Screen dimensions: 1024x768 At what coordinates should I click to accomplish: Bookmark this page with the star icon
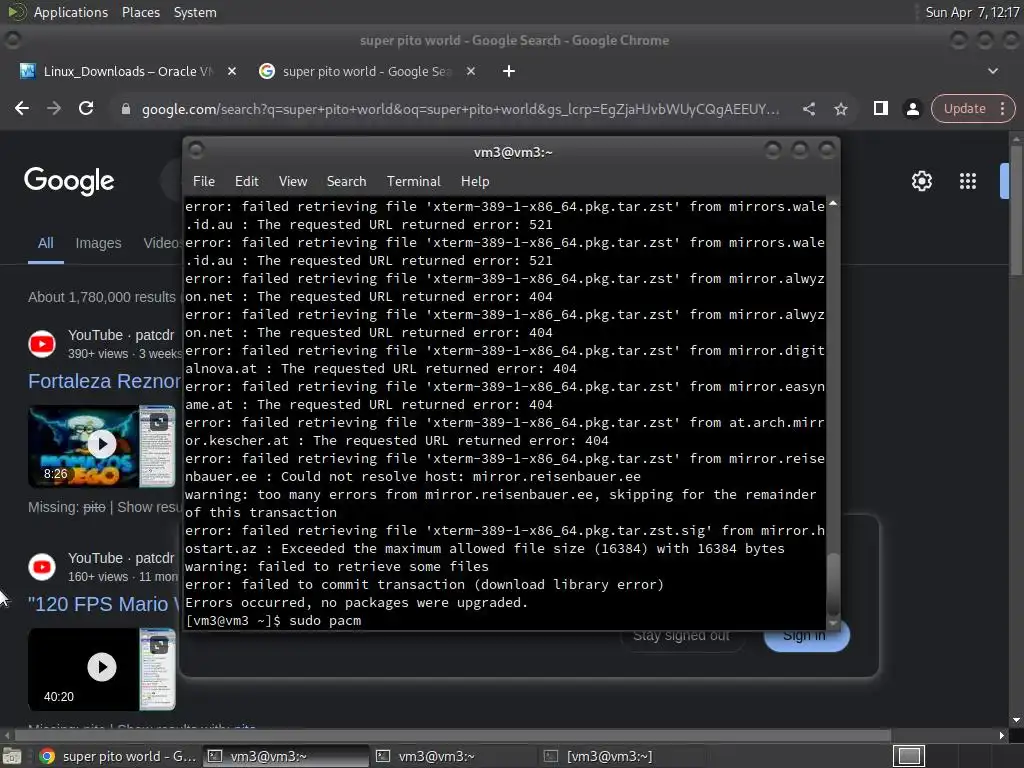tap(840, 109)
